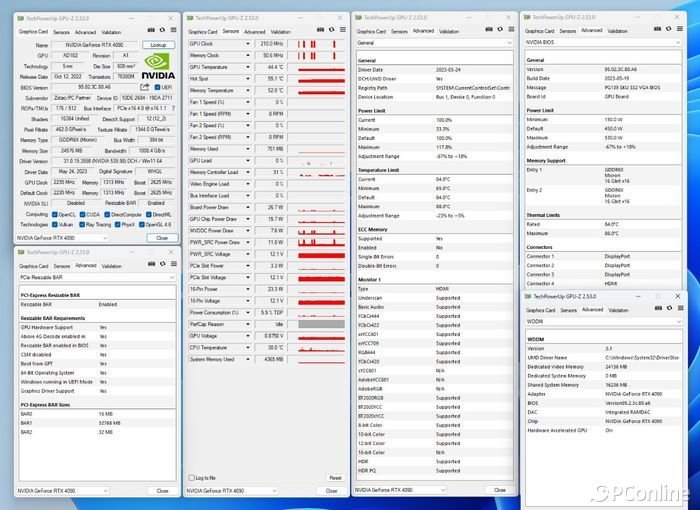Click refresh icon in PCIe Resizable BAR window
Viewport: 700px width, 510px height.
click(163, 264)
